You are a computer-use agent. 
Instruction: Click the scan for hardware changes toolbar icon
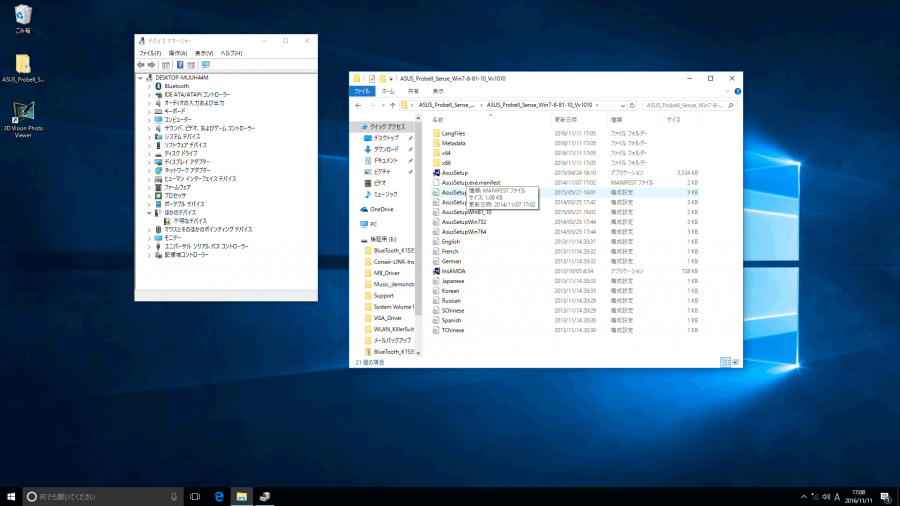(206, 65)
